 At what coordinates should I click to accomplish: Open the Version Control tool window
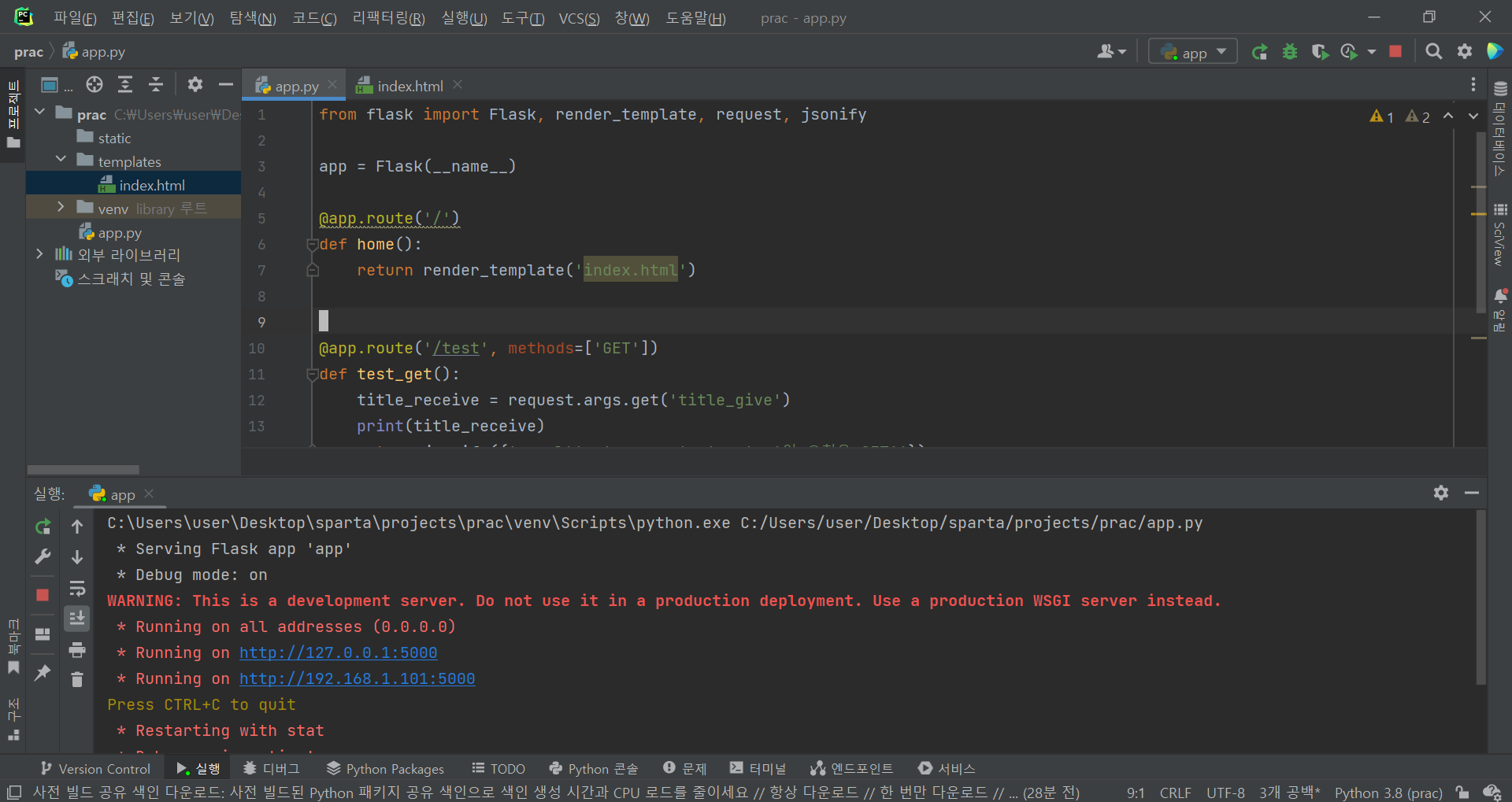(95, 768)
